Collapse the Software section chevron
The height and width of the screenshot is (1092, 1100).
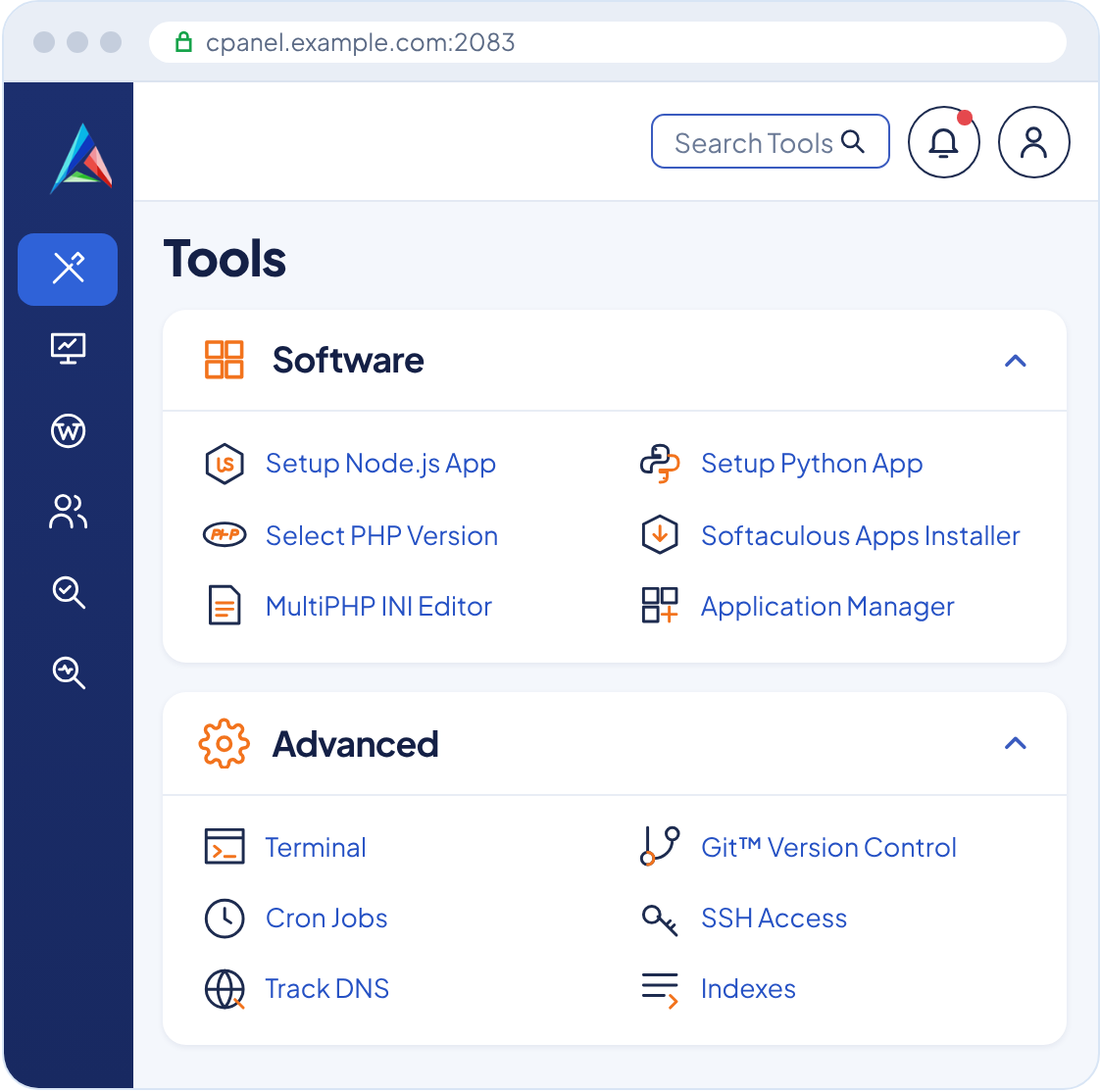(x=1015, y=361)
